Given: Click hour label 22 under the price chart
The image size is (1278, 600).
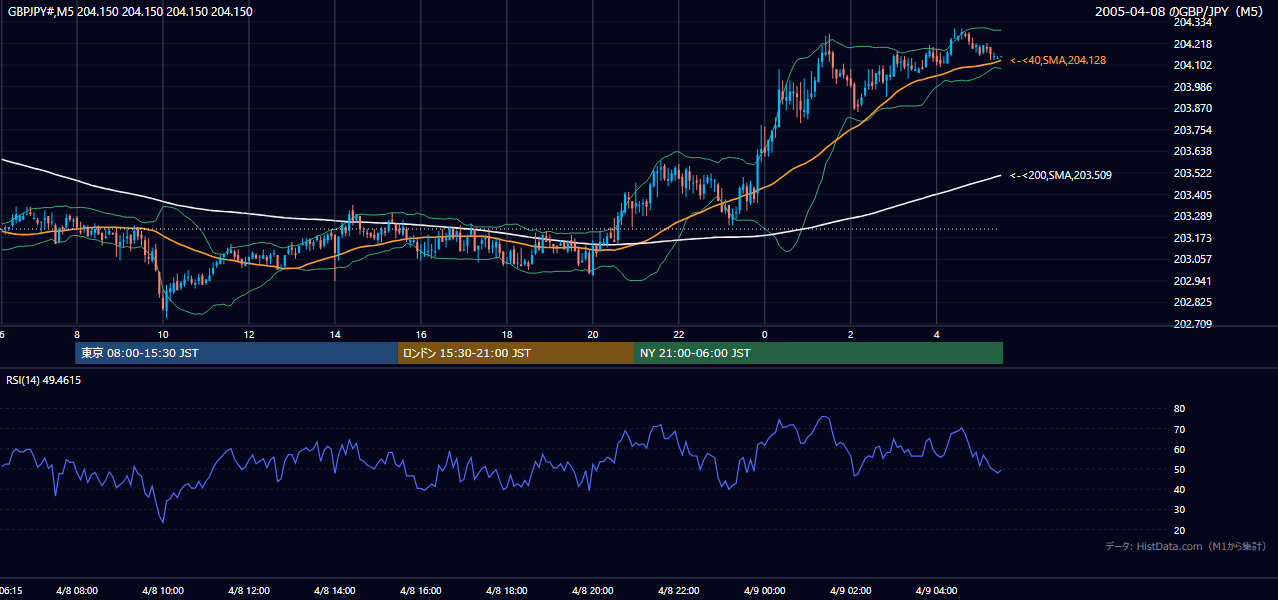Looking at the screenshot, I should tap(679, 334).
